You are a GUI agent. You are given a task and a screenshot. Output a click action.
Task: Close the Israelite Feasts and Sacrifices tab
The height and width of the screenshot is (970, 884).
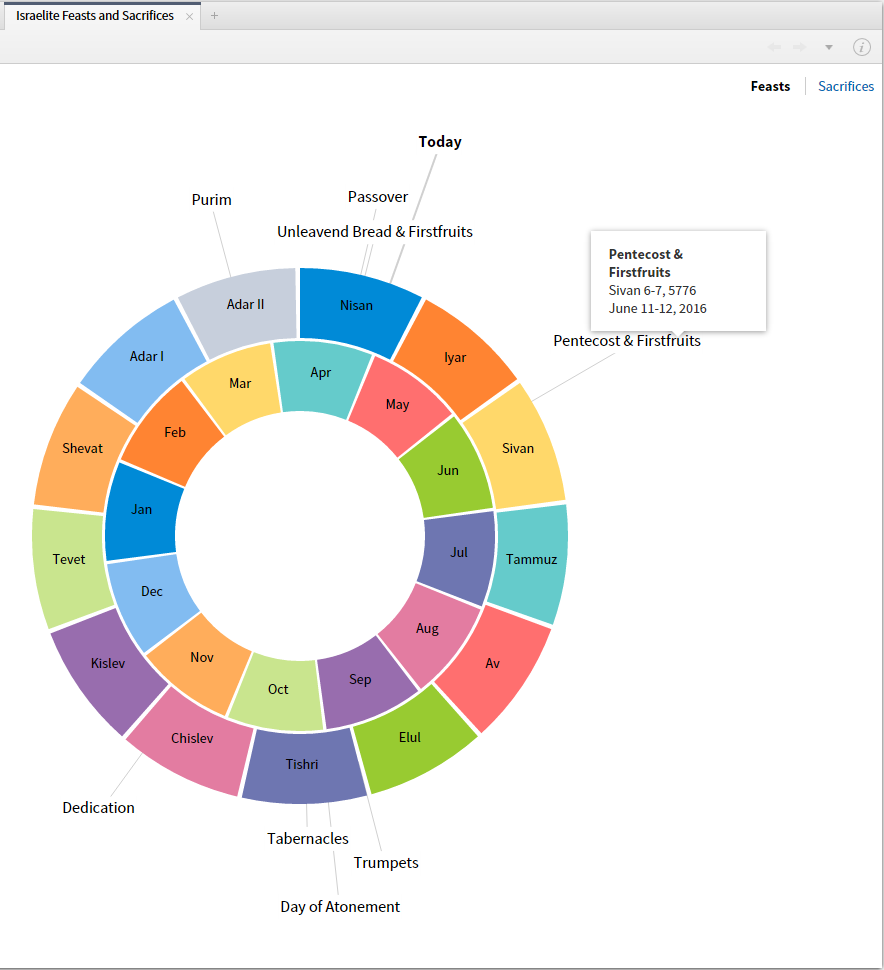point(189,17)
